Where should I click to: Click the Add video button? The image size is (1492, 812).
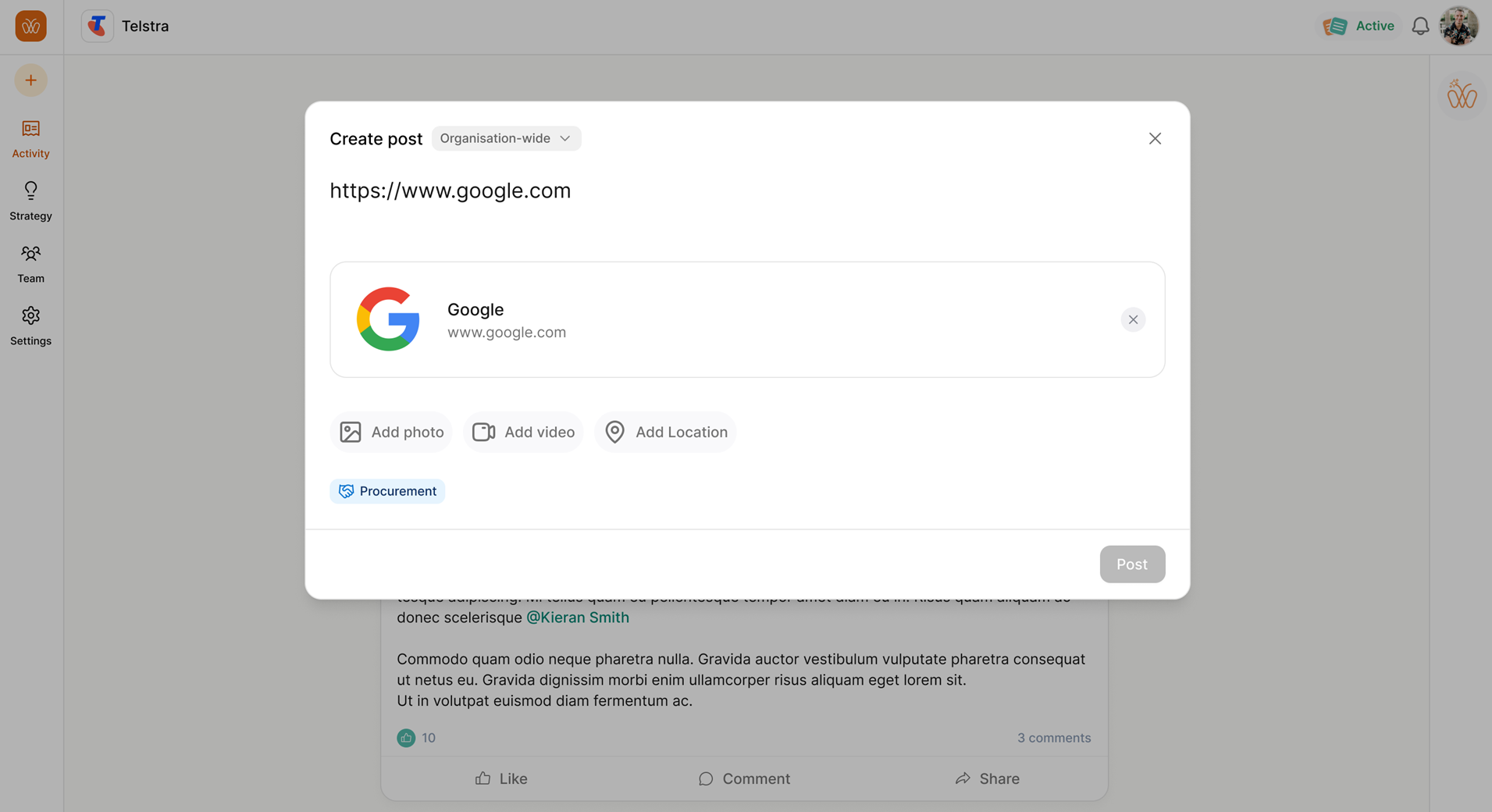[x=523, y=432]
